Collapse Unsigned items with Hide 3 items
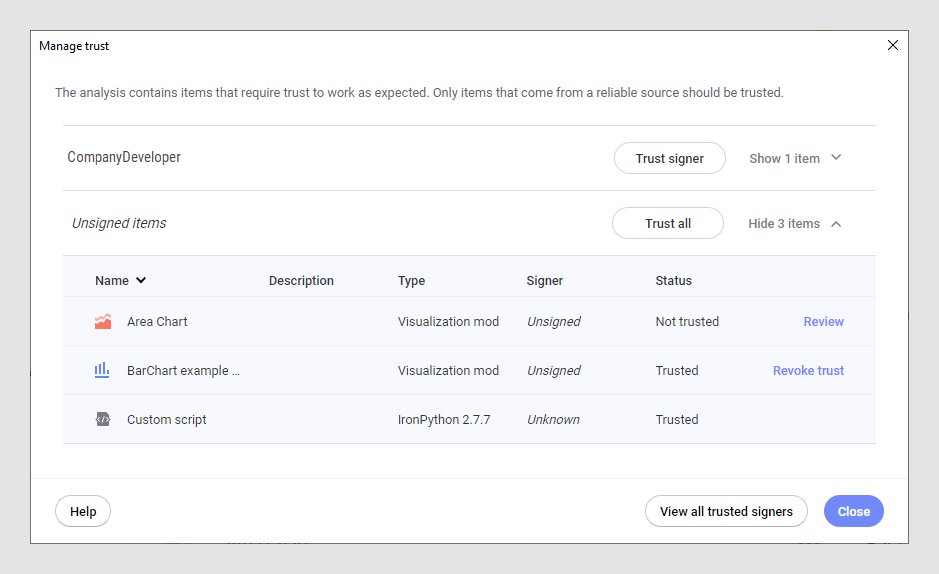This screenshot has height=574, width=939. (x=795, y=224)
